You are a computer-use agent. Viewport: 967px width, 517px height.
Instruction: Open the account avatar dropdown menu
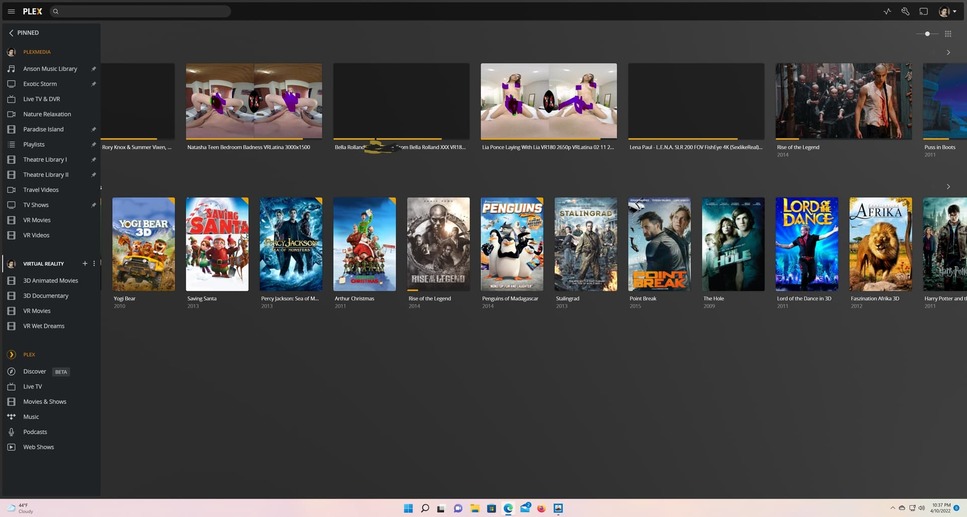(x=947, y=11)
